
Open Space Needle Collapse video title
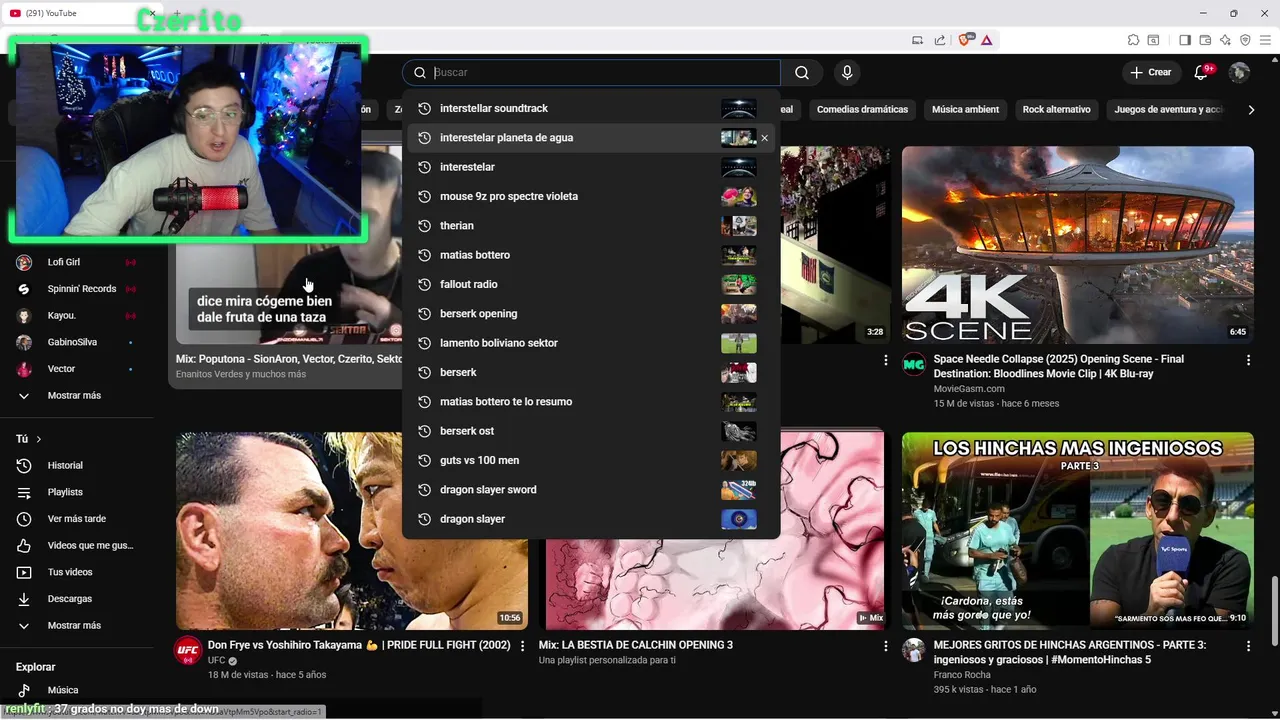(x=1059, y=366)
